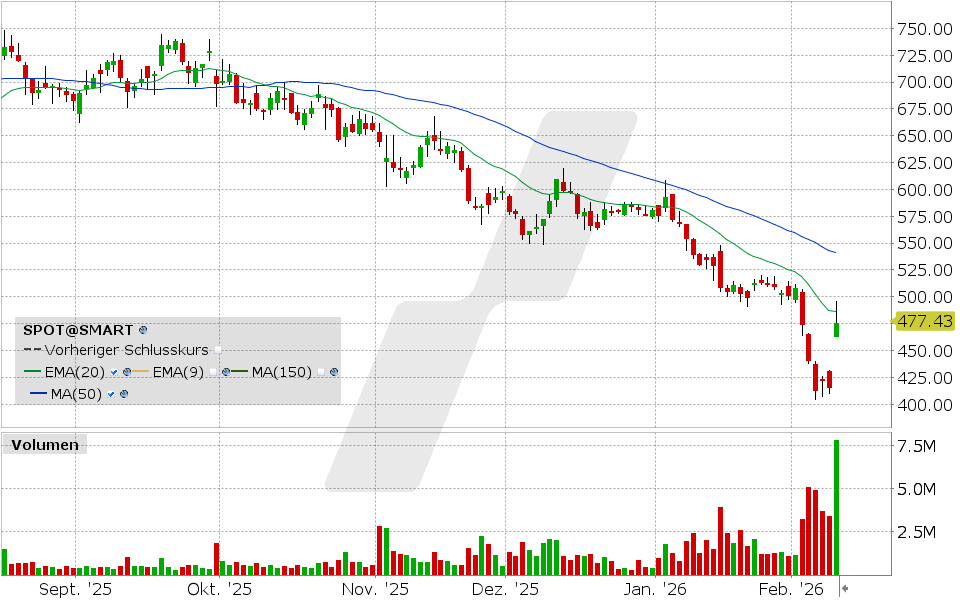Select the tallest green volume bar
This screenshot has width=960, height=600.
837,500
